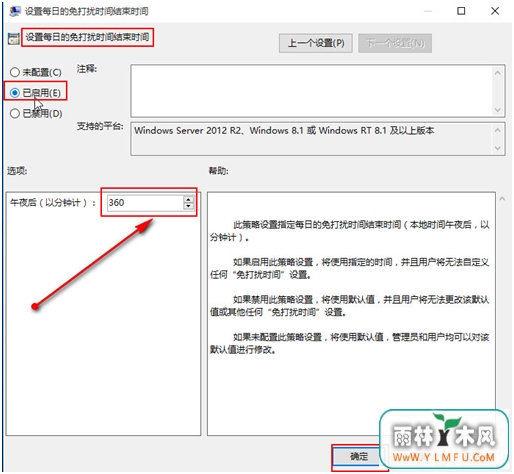Click the help panel scroll up arrow
The height and width of the screenshot is (474, 514).
pos(502,199)
